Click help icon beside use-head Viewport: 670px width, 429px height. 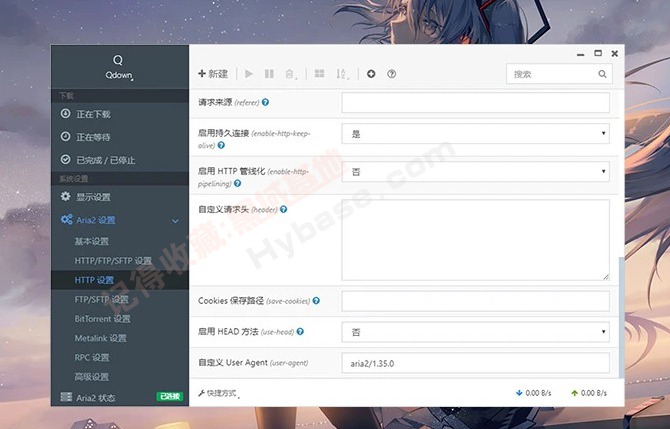[x=300, y=331]
